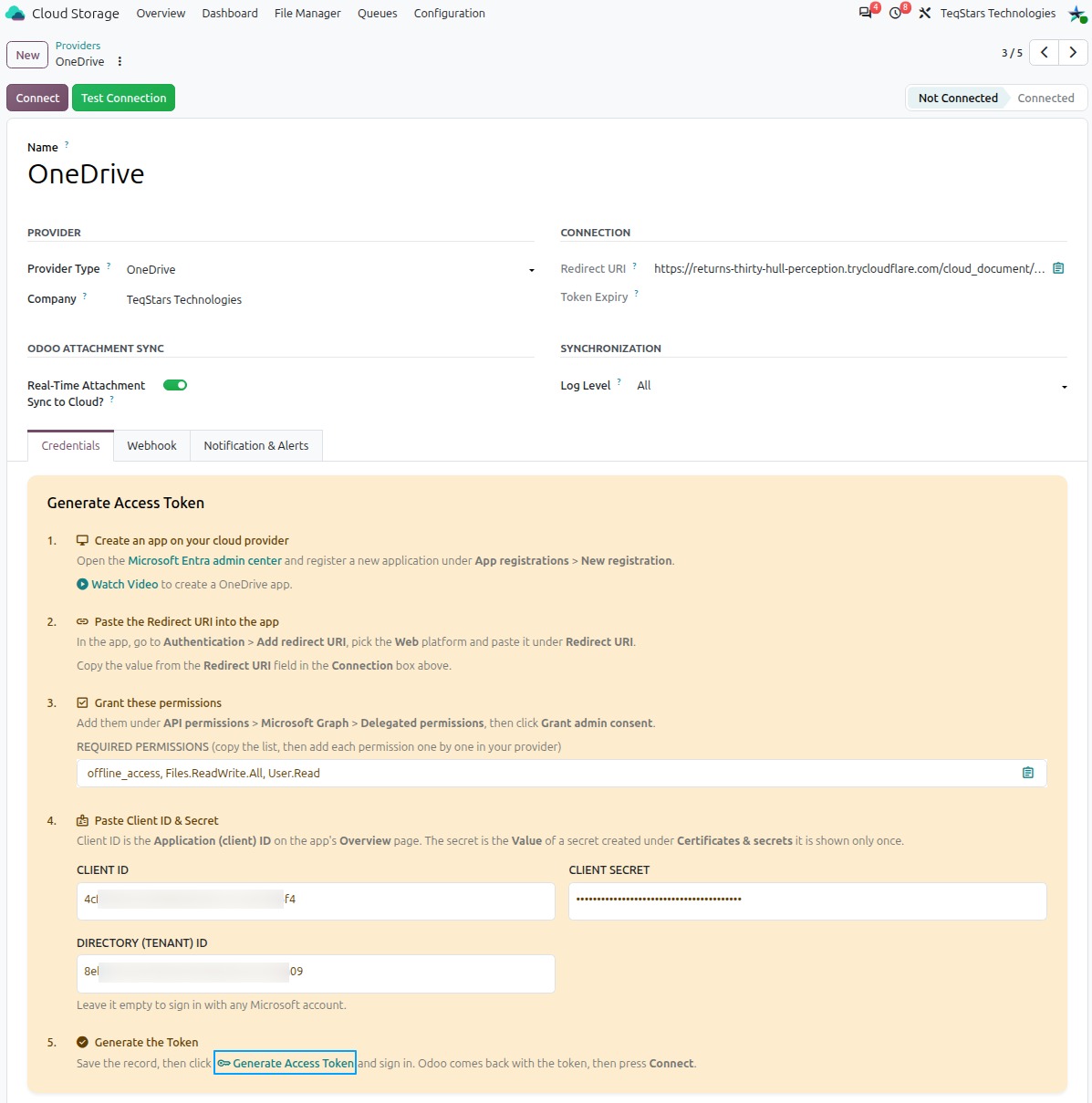Click the Redirect URI value text

click(x=849, y=268)
